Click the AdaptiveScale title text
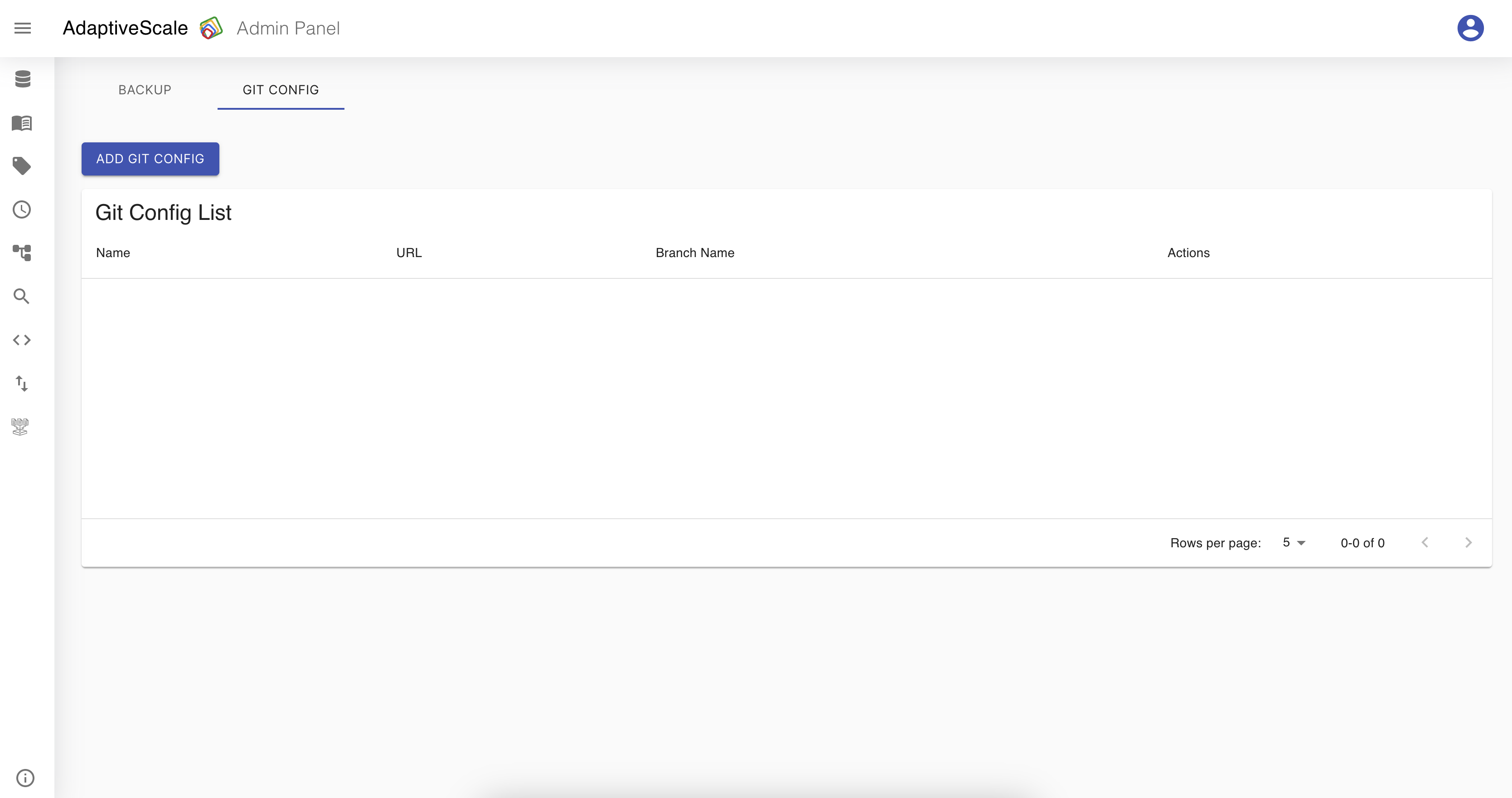This screenshot has height=798, width=1512. coord(126,28)
